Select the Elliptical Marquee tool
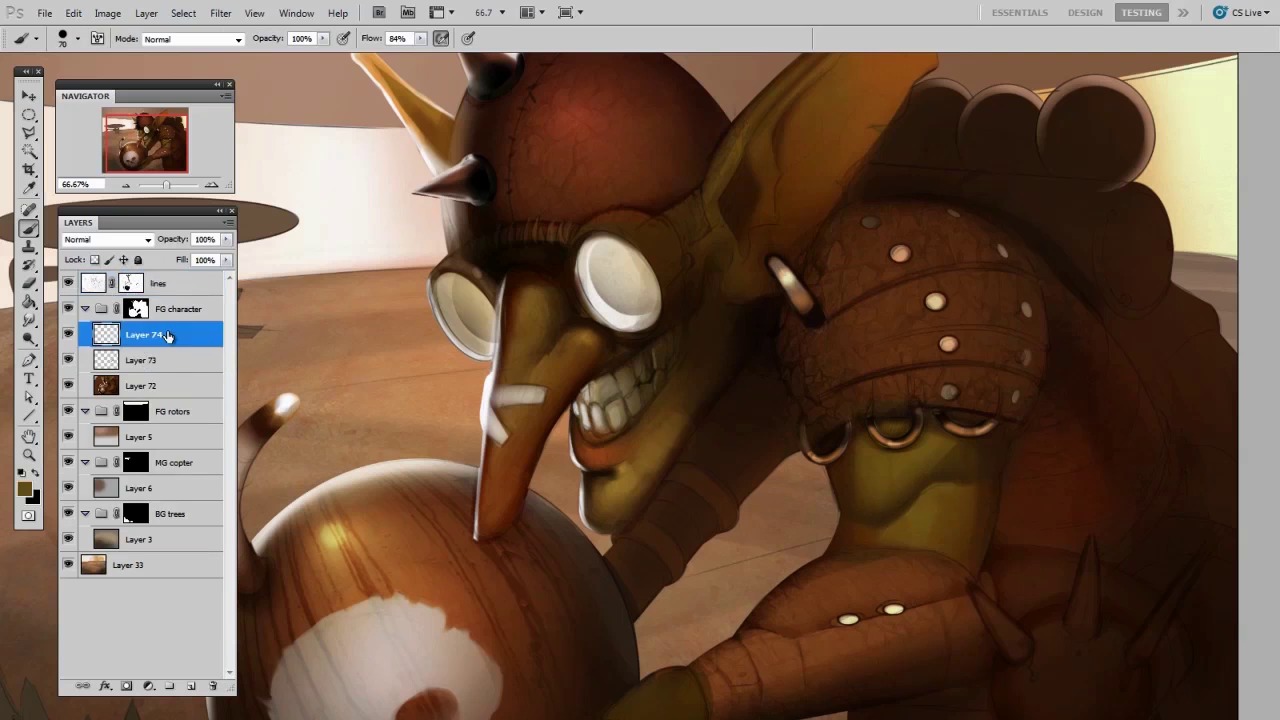The width and height of the screenshot is (1280, 720). tap(29, 114)
